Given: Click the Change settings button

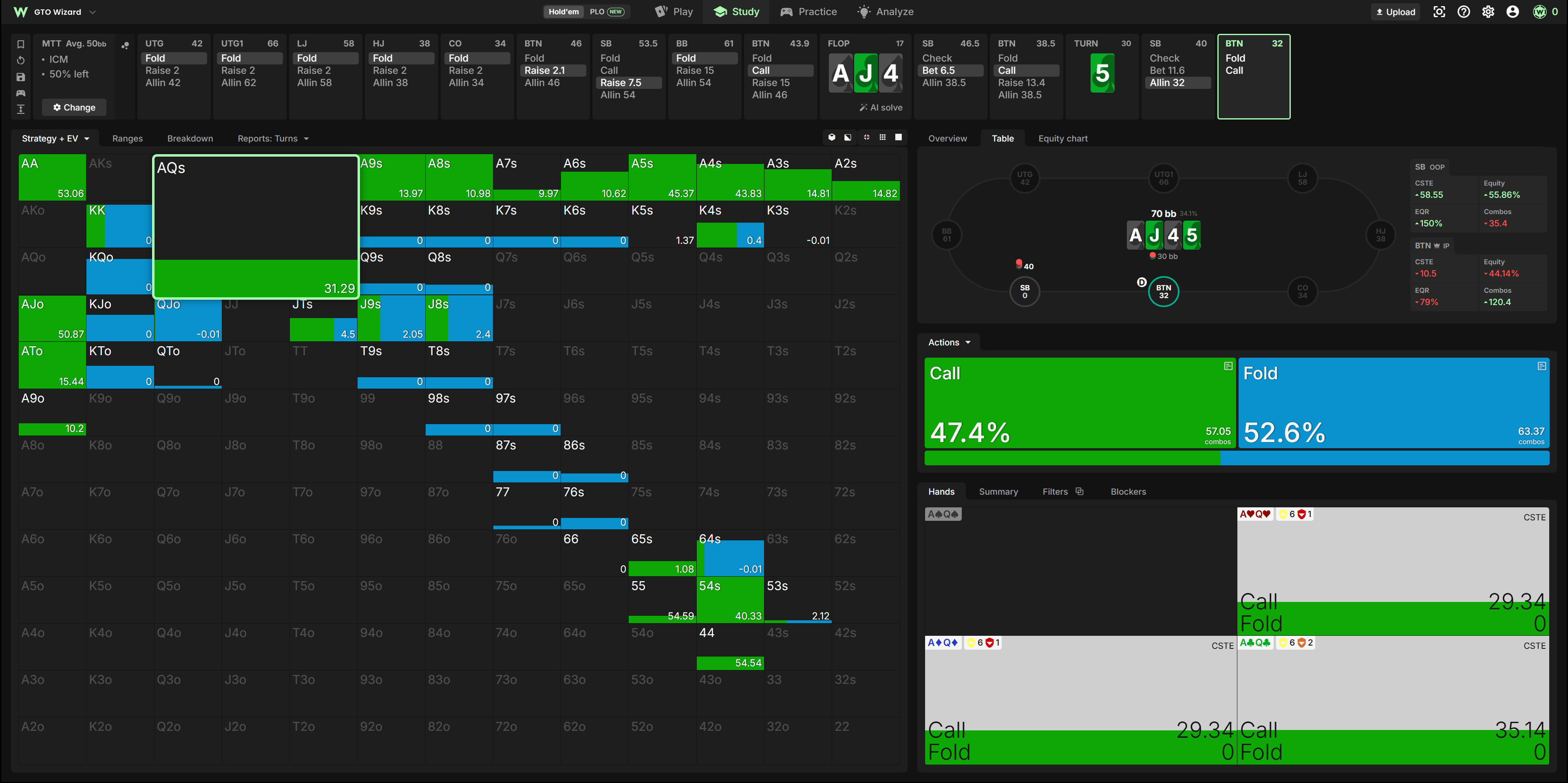Looking at the screenshot, I should click(x=74, y=107).
